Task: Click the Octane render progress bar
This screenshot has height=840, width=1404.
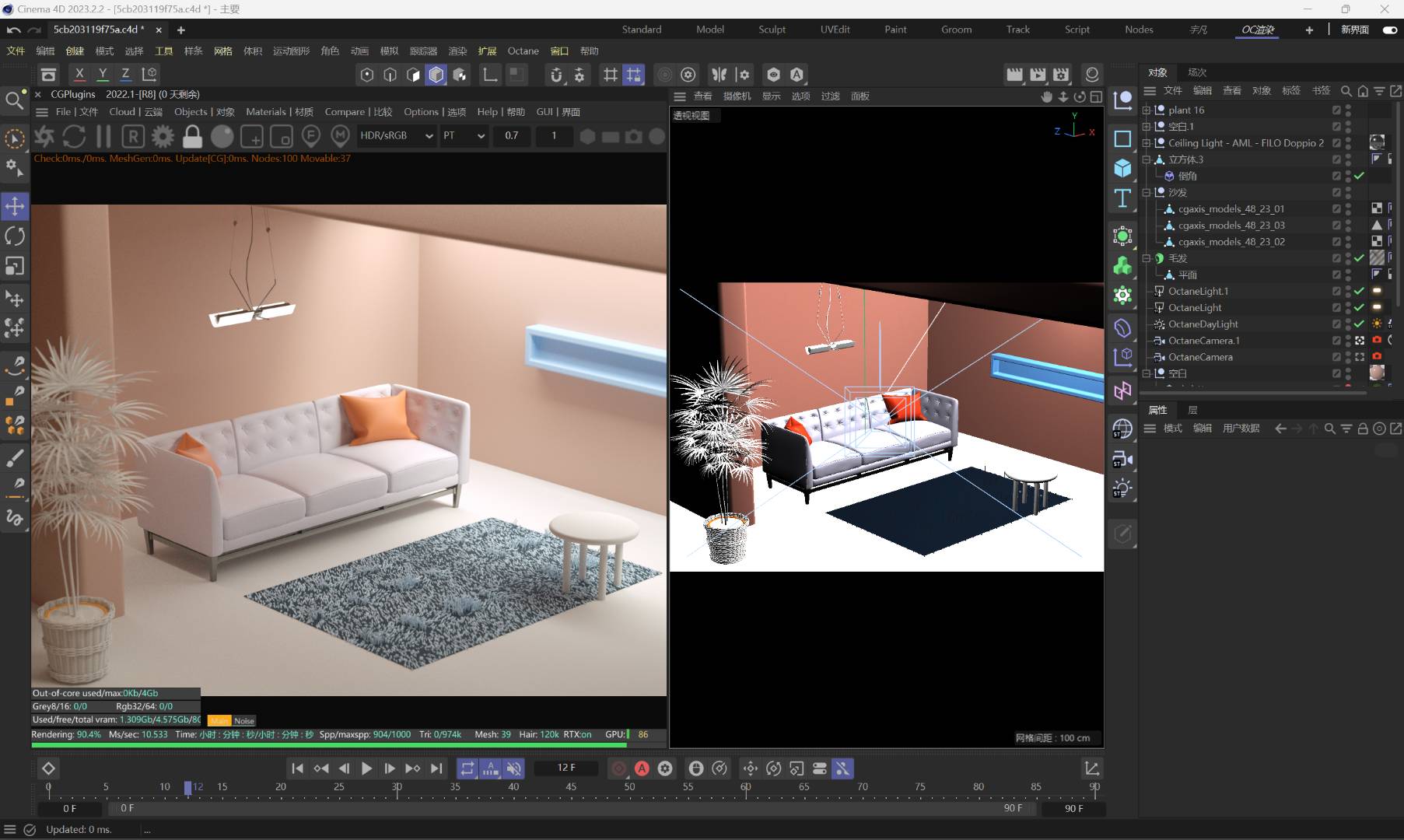Action: [329, 745]
